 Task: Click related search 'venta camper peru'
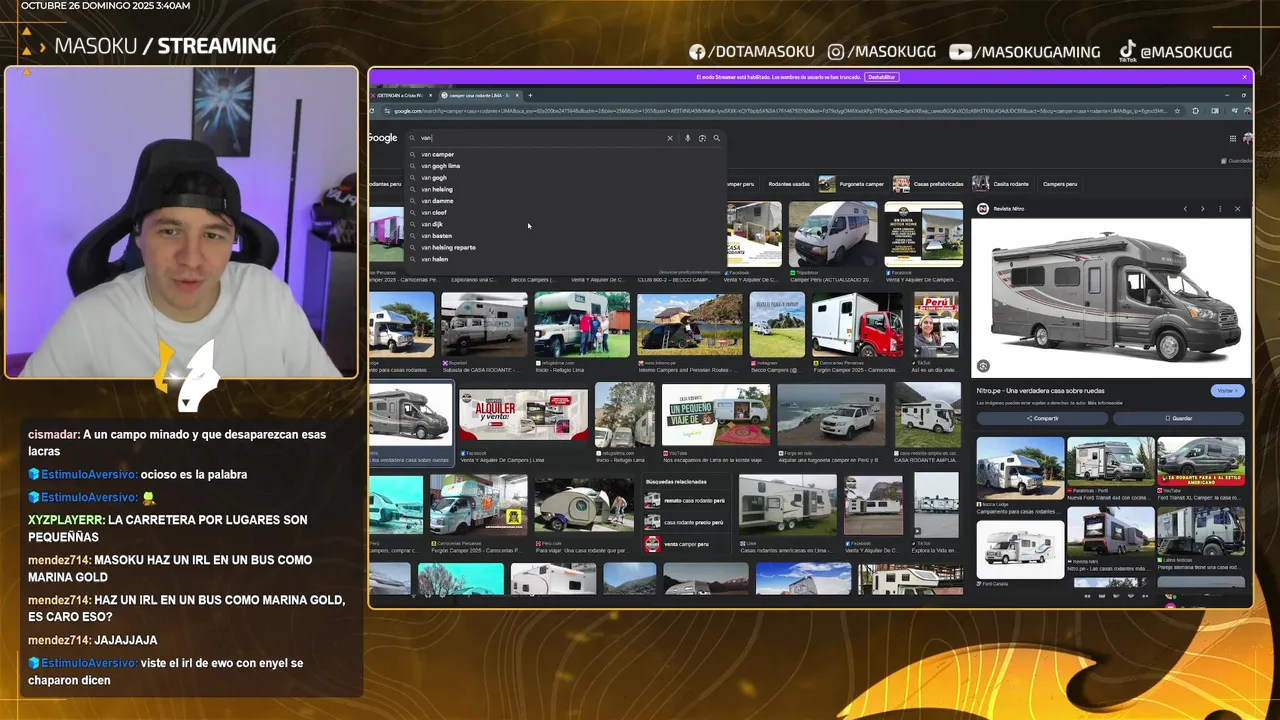pos(685,544)
